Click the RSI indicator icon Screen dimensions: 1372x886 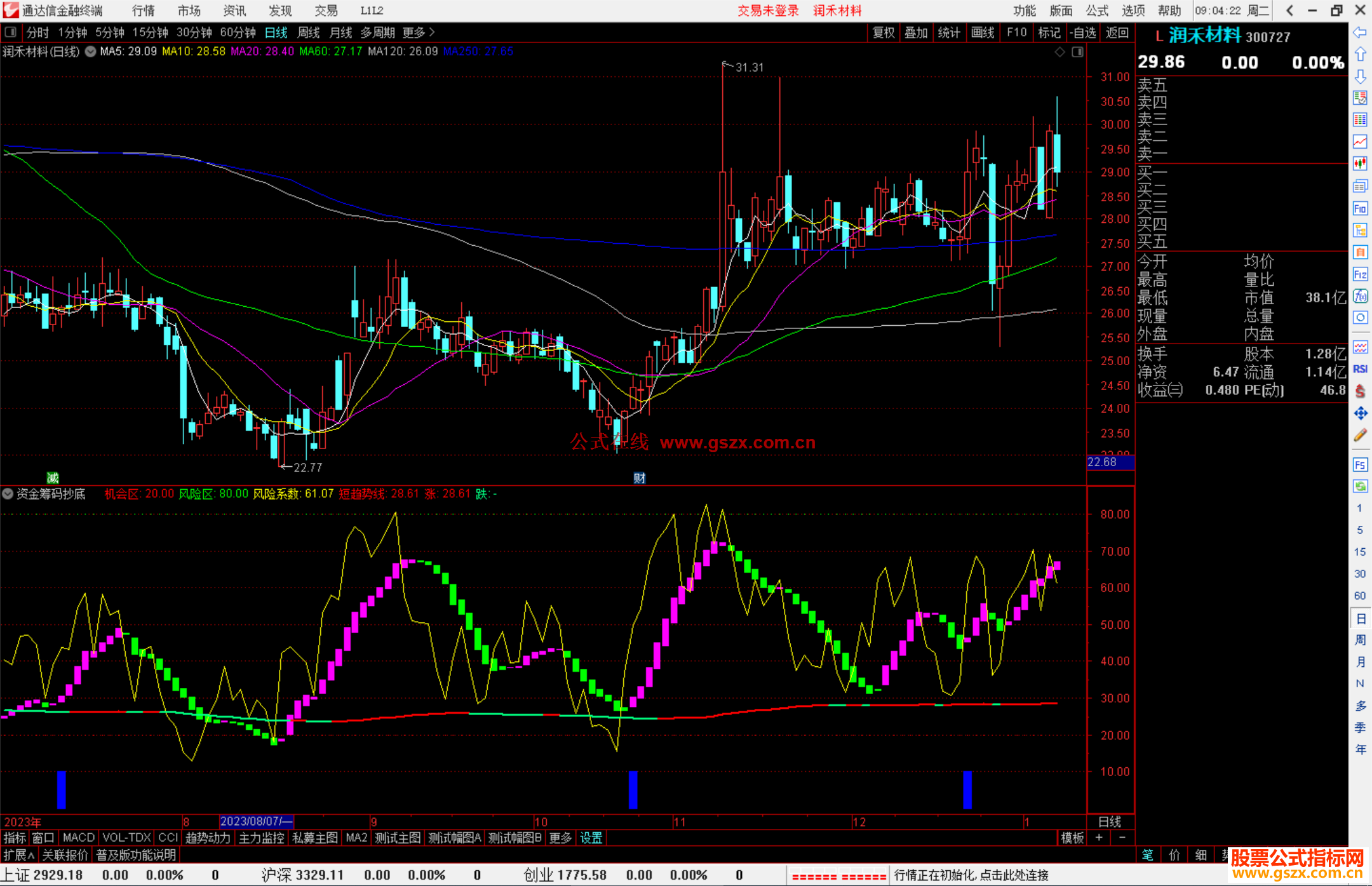pyautogui.click(x=1360, y=369)
